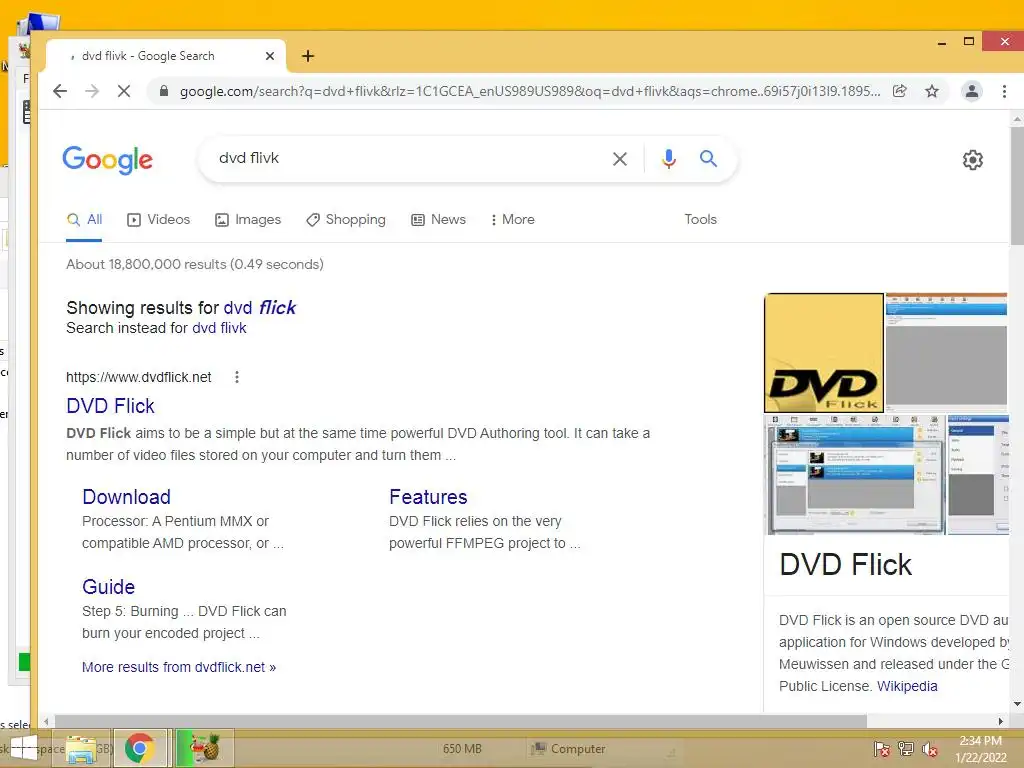Share this page using address bar icon
Screen dimensions: 1024x768
pos(899,91)
